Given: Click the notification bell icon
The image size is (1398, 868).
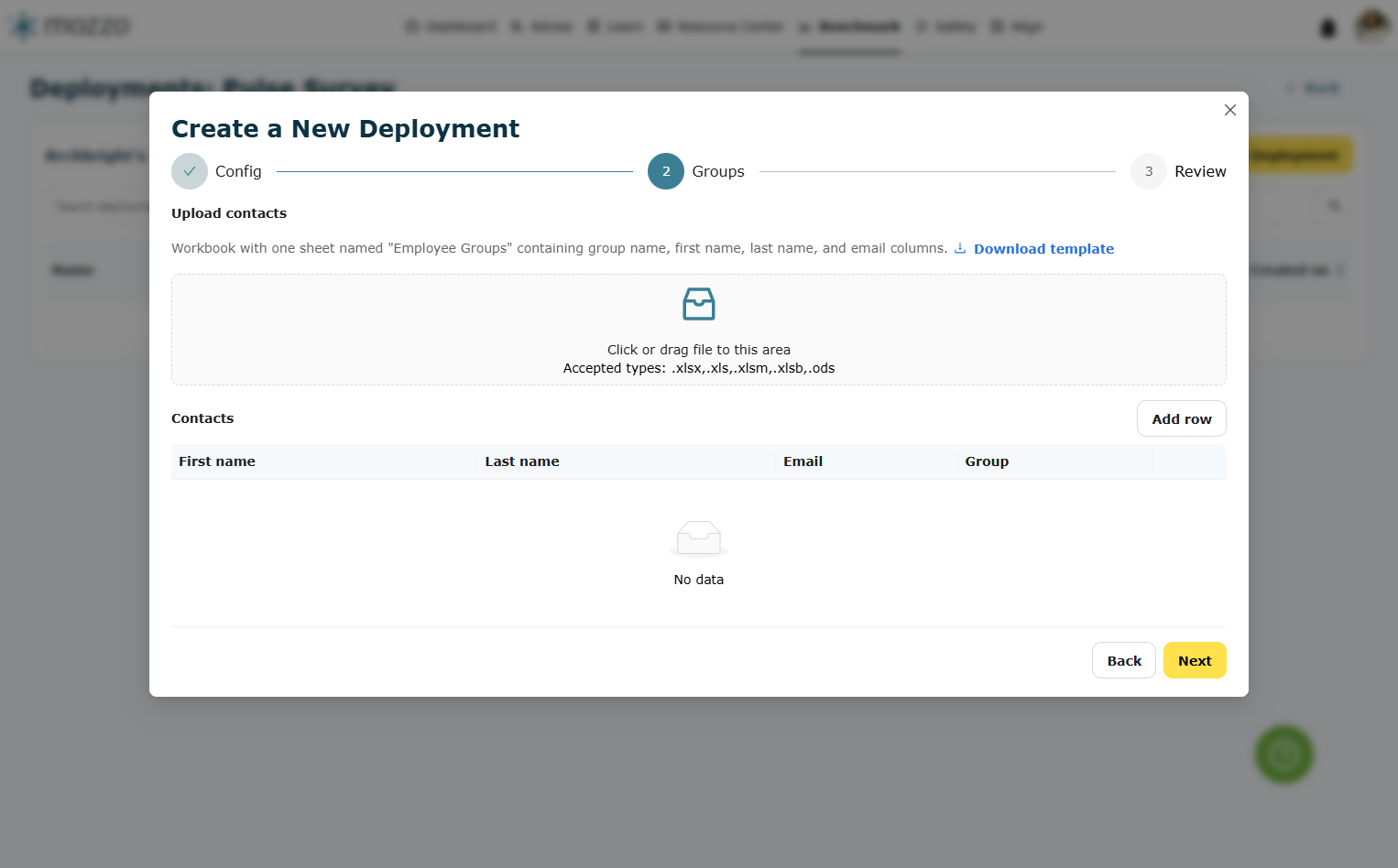Looking at the screenshot, I should pyautogui.click(x=1327, y=27).
